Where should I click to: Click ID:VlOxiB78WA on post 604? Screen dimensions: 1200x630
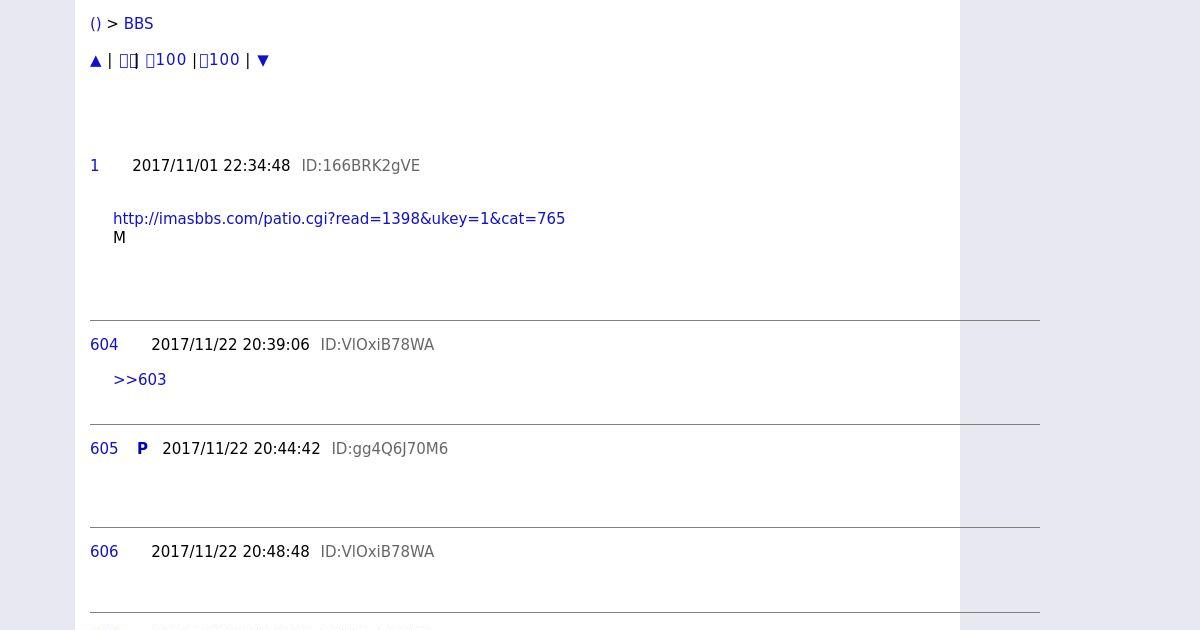(377, 345)
